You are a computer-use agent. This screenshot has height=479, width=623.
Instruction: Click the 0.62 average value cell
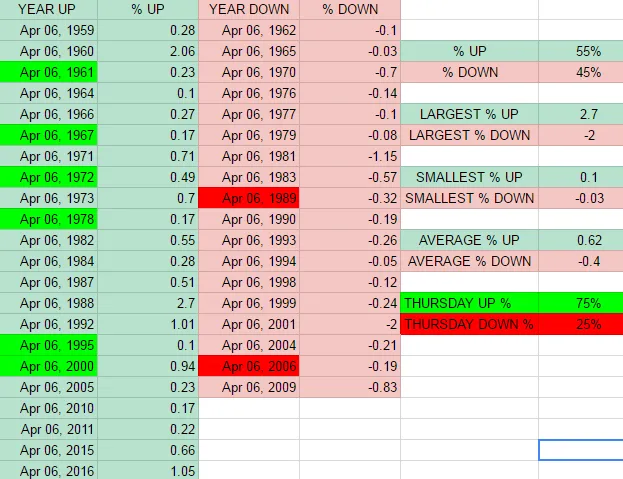pos(581,240)
